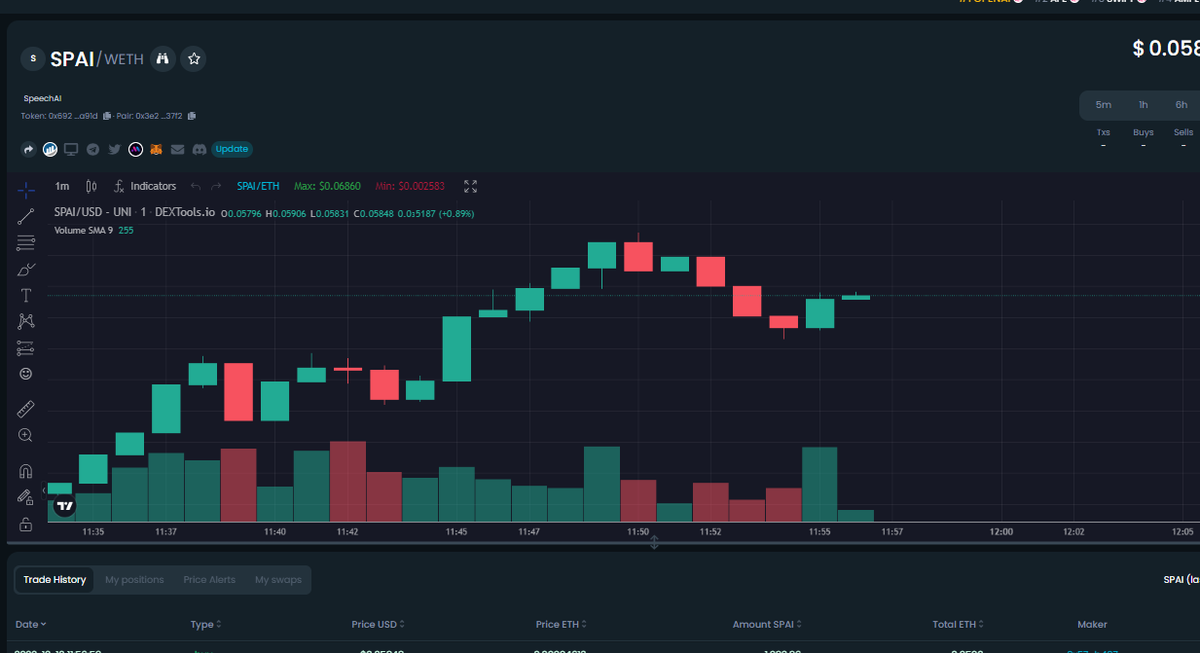Toggle stay in drawing mode
Screen dimensions: 1200x653
coord(26,497)
